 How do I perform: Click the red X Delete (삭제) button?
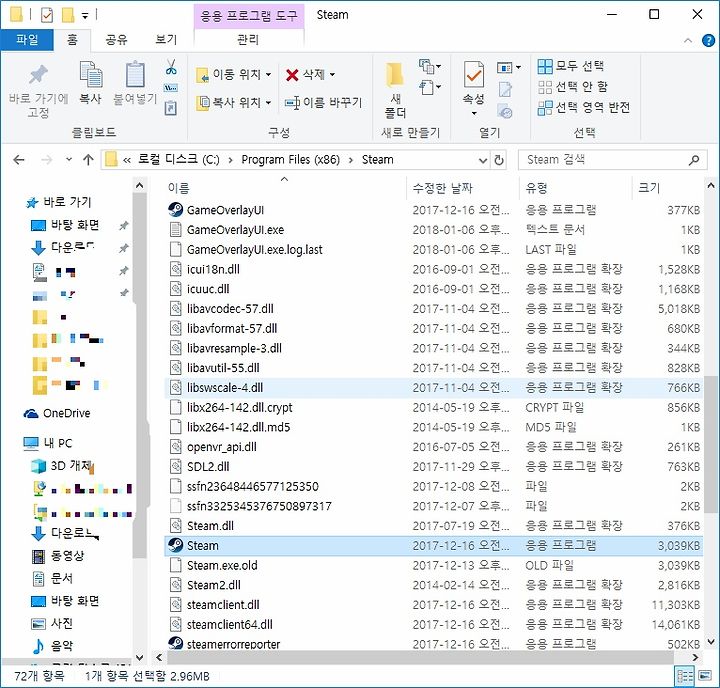click(310, 74)
